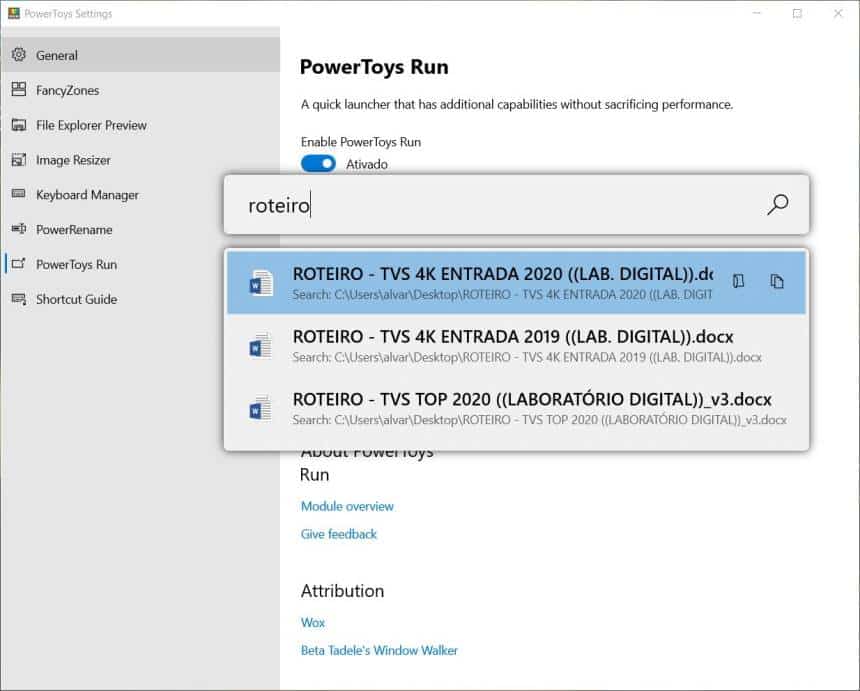This screenshot has height=691, width=860.
Task: Disable the Enable PowerToys Run toggle
Action: click(318, 164)
